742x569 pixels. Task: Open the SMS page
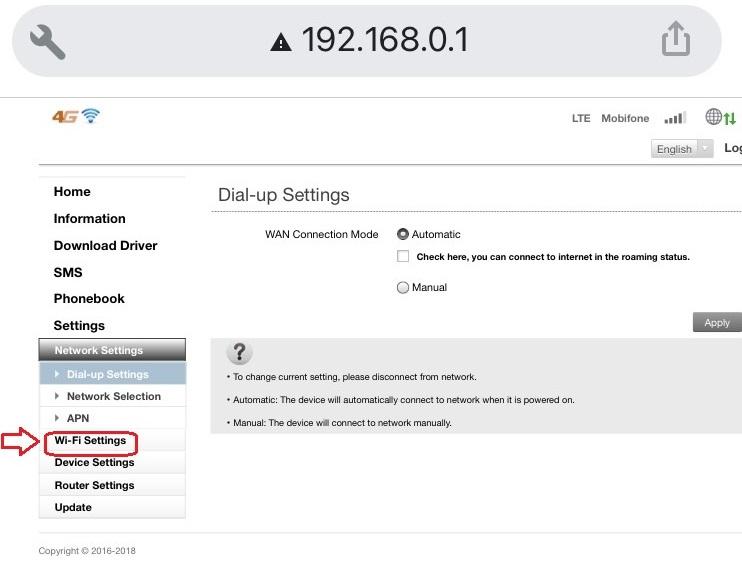(x=68, y=272)
